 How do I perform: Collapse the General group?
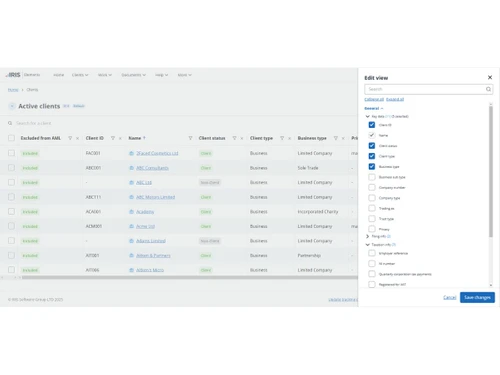coord(374,108)
